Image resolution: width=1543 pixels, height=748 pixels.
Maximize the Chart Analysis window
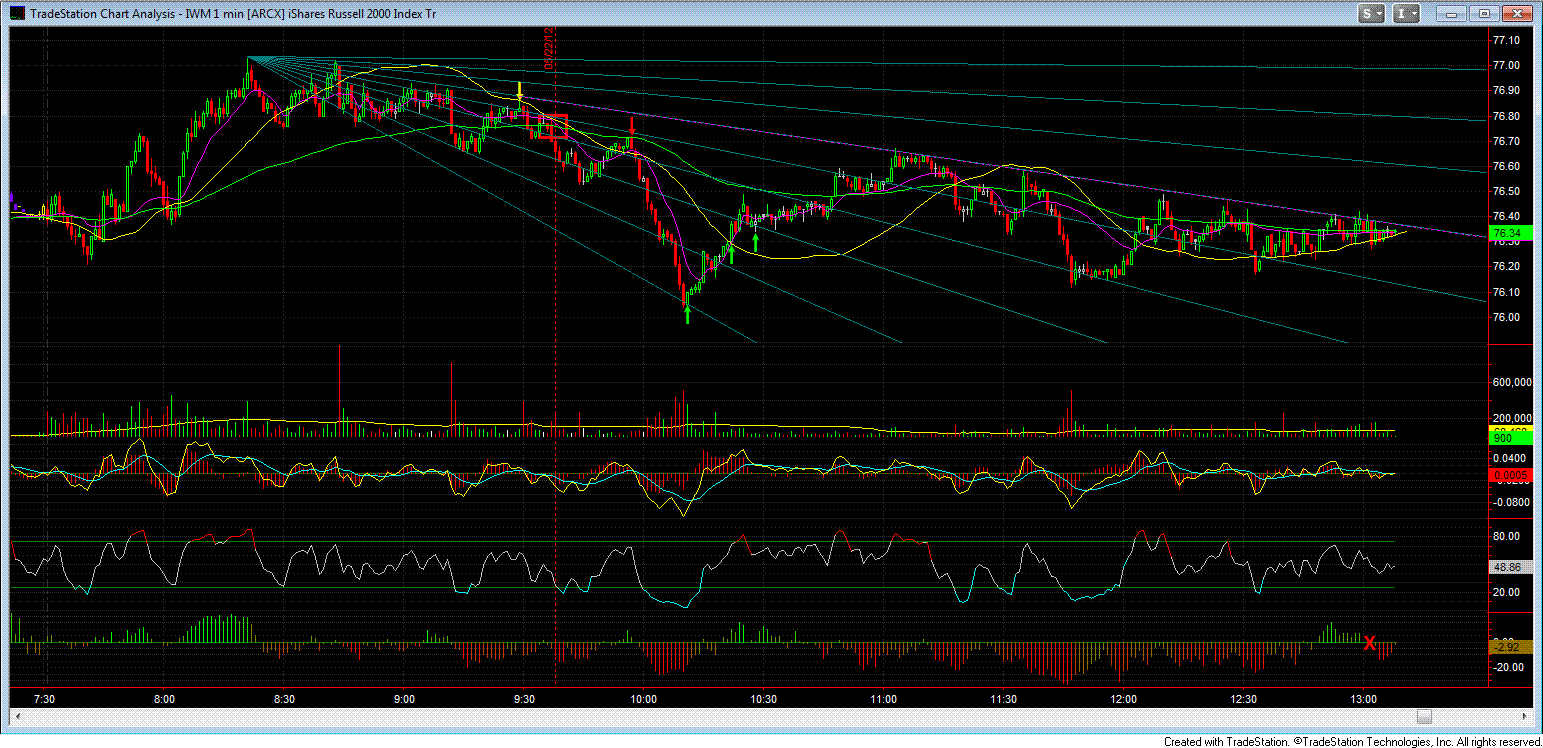point(1484,14)
